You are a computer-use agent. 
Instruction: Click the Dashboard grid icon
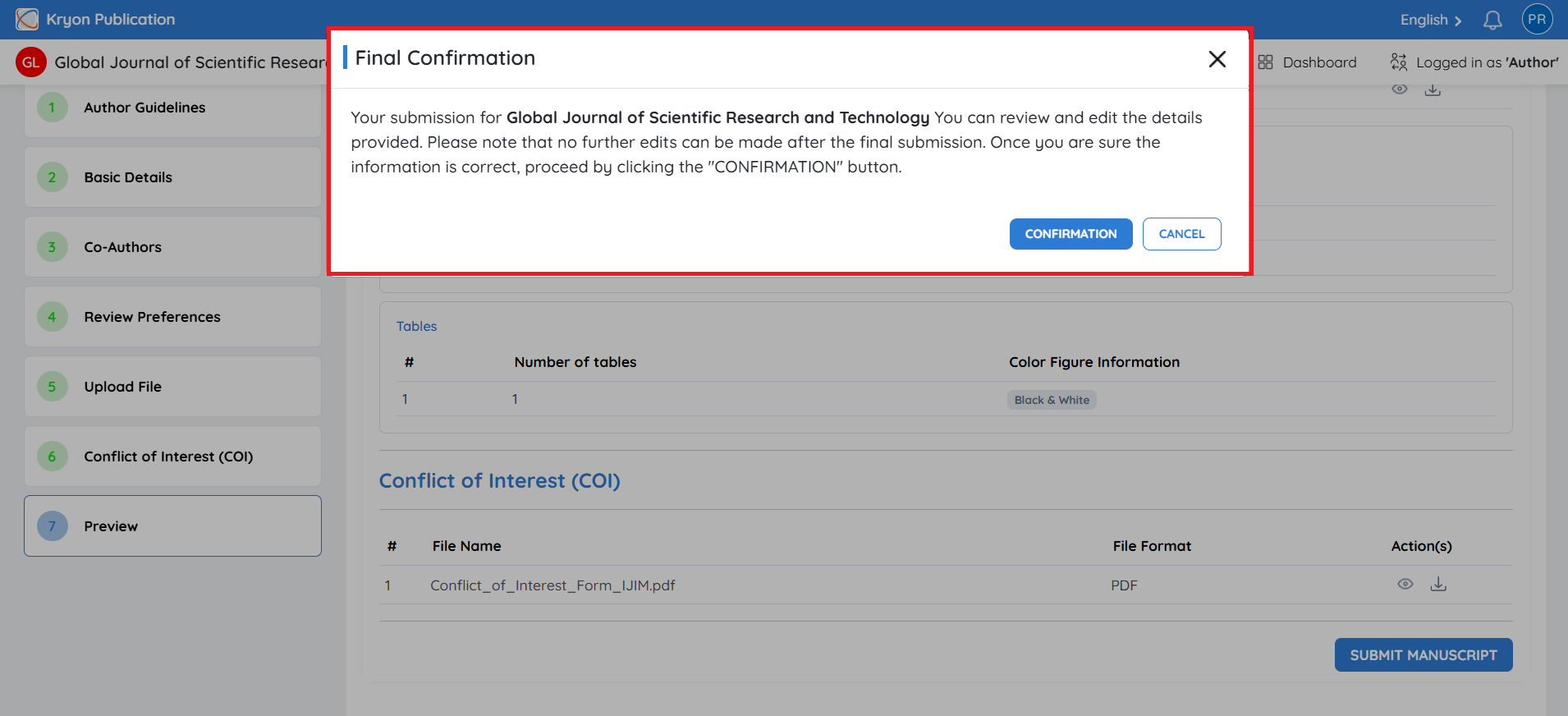(x=1265, y=62)
